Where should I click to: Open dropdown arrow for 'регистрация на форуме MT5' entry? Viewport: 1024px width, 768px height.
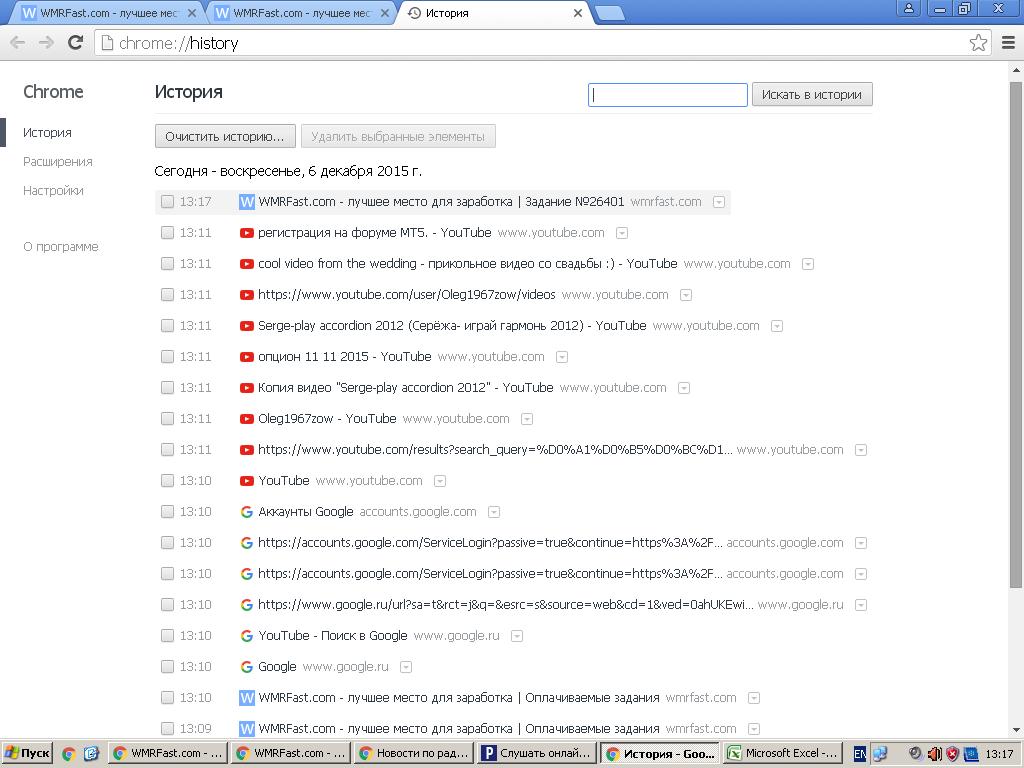[622, 233]
